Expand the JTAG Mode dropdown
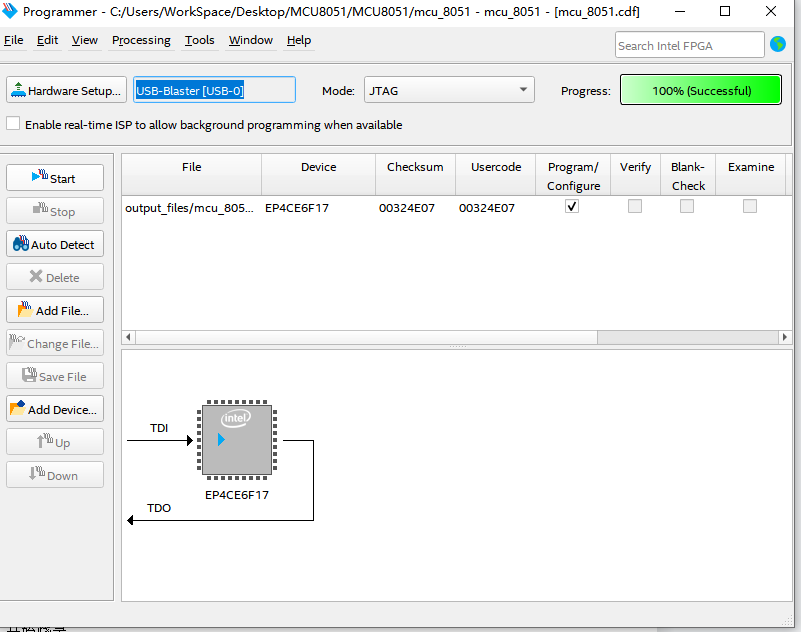The width and height of the screenshot is (801, 632). click(x=448, y=90)
